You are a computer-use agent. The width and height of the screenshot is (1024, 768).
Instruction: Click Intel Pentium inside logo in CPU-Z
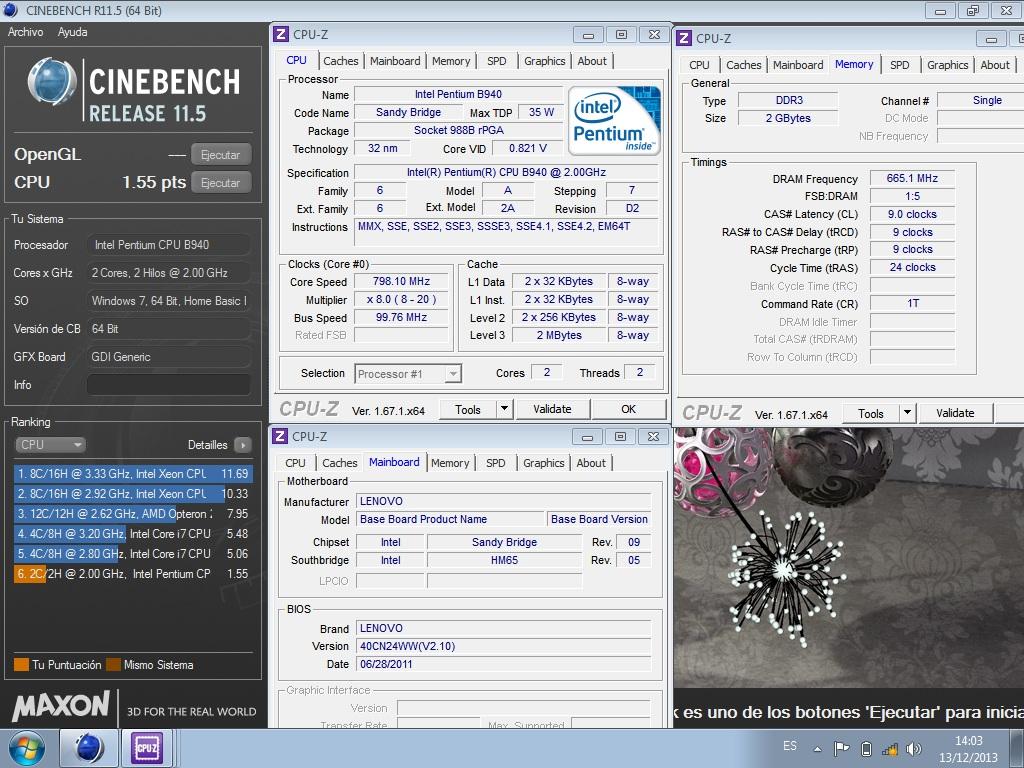click(614, 120)
